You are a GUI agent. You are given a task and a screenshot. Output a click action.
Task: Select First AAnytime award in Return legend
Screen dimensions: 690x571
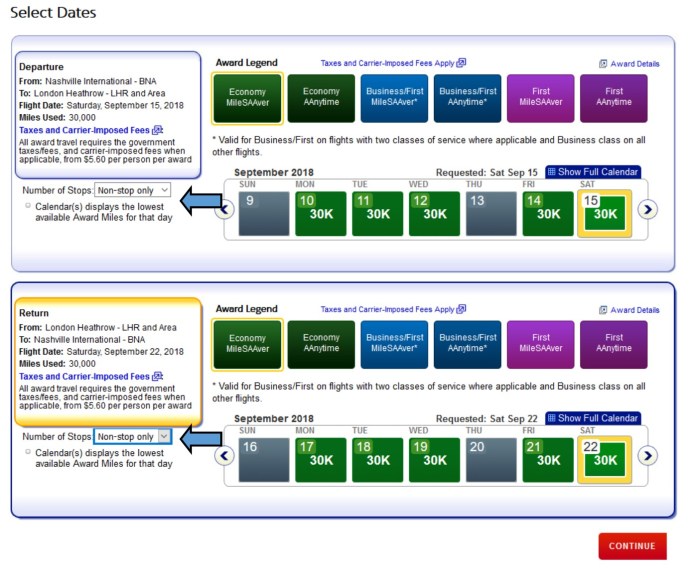(613, 344)
